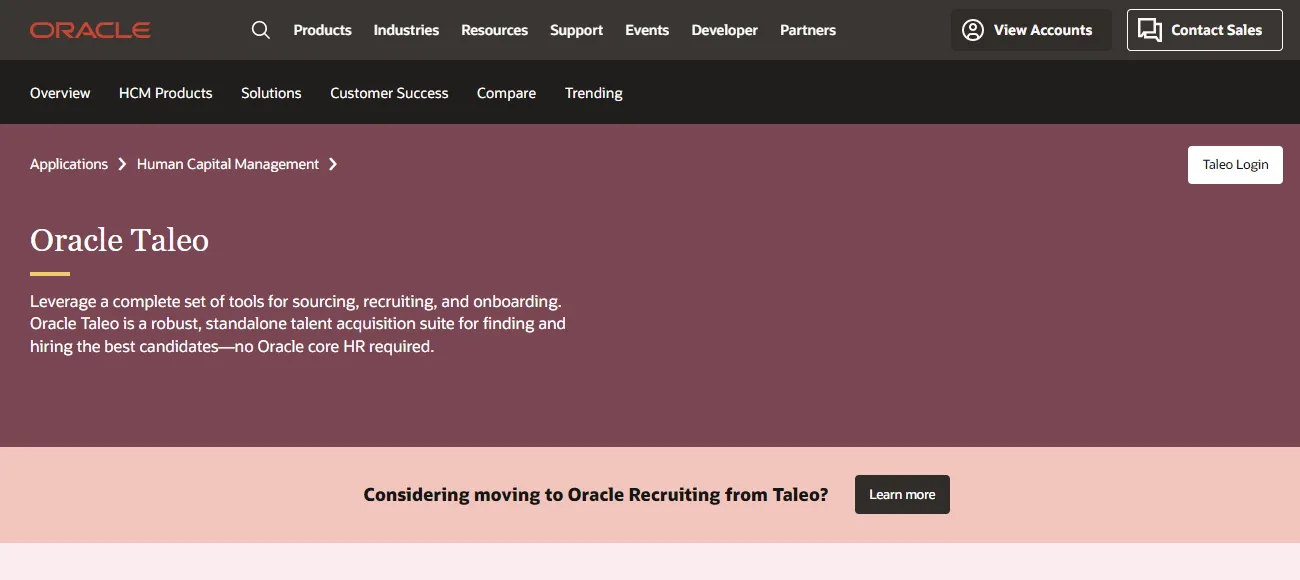Open the Developer menu
This screenshot has width=1300, height=580.
(724, 30)
